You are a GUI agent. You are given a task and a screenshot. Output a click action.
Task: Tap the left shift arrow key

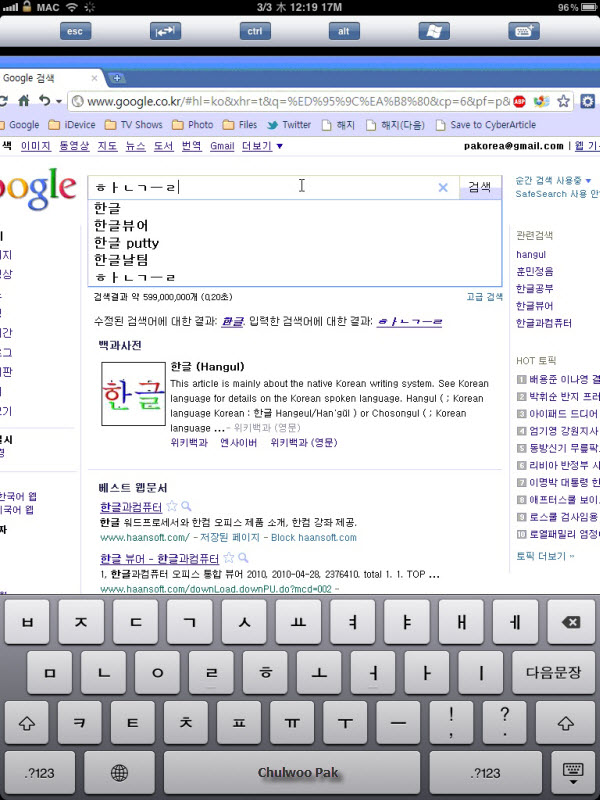(x=27, y=723)
